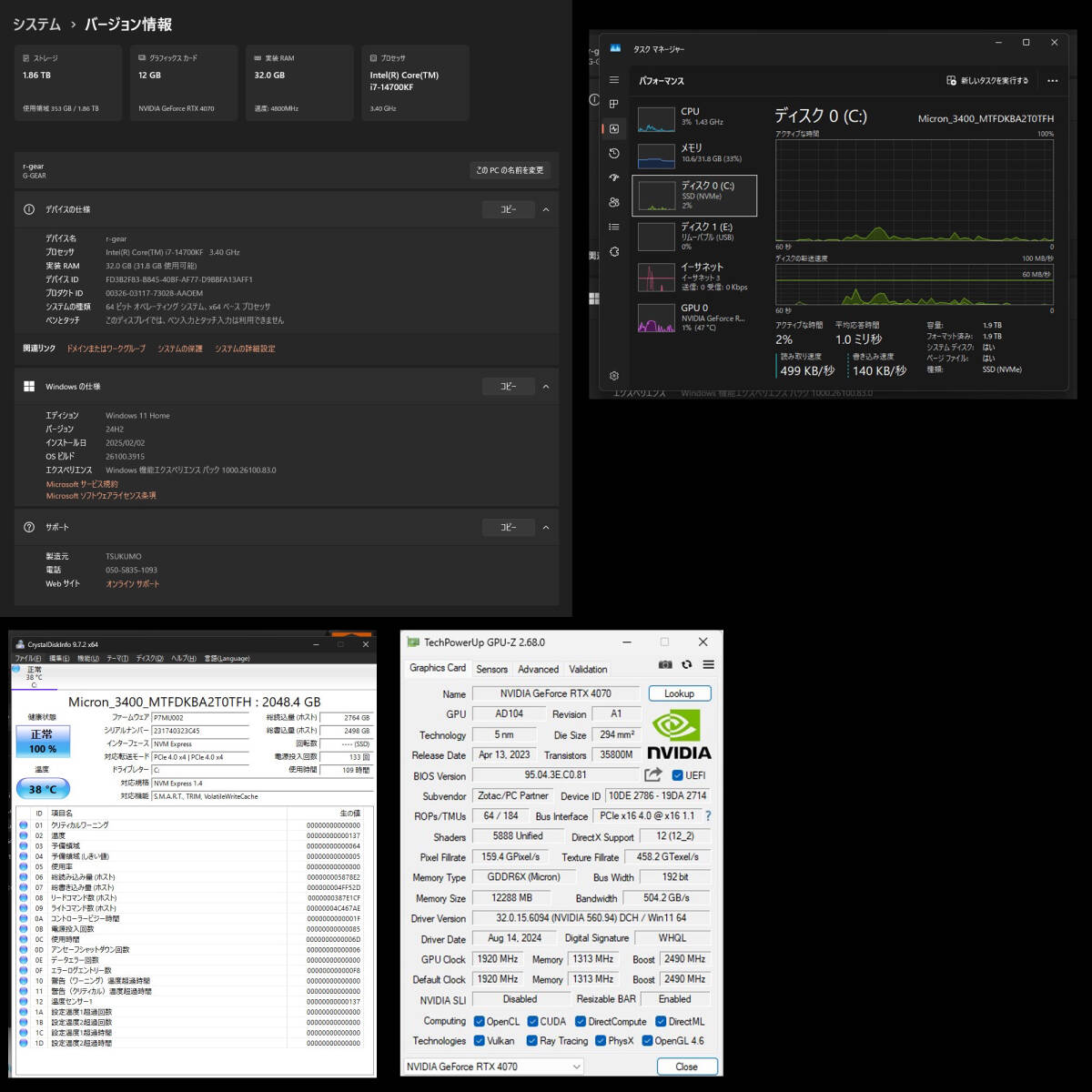Select the GPU 0 performance graph item
1092x1092 pixels.
point(694,318)
